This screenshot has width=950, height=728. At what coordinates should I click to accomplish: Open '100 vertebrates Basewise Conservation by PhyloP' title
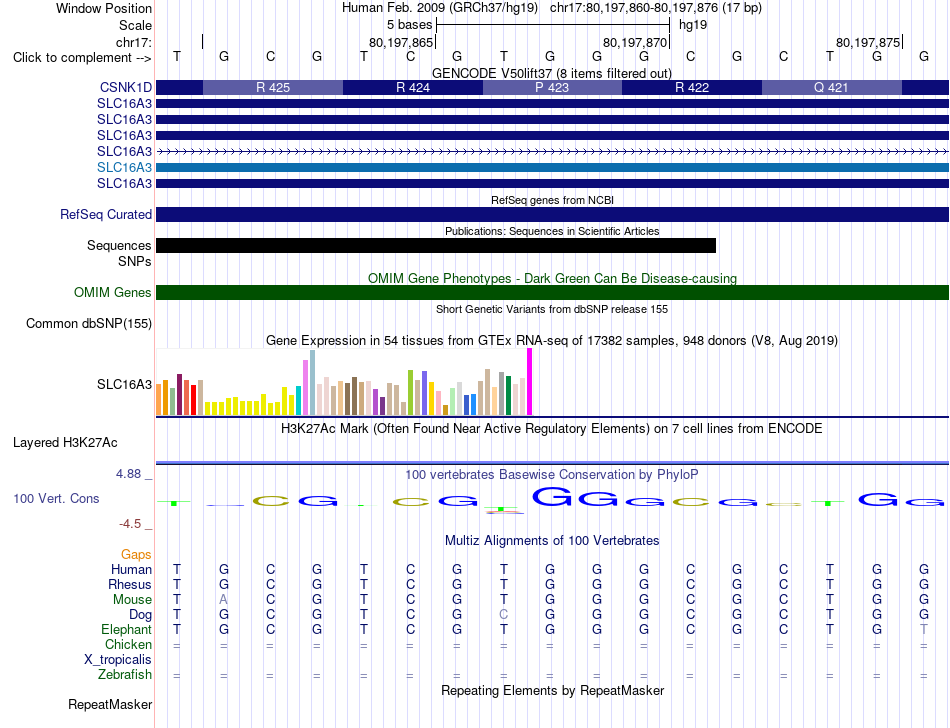coord(552,475)
